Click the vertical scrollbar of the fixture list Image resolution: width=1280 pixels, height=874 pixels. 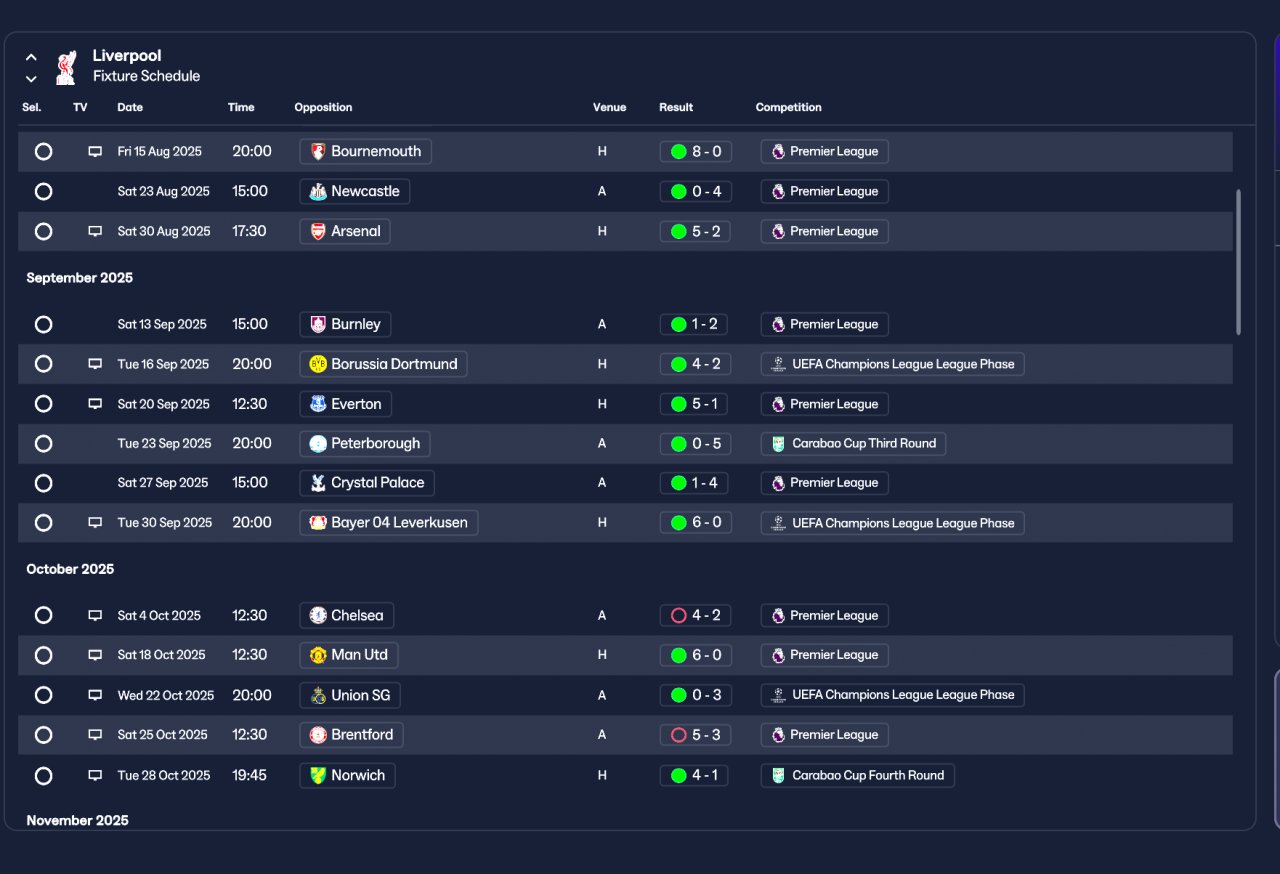coord(1238,262)
